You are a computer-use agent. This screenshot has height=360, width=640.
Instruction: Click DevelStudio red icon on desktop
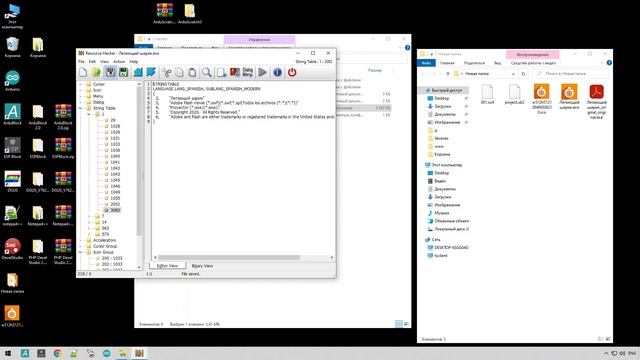tap(12, 249)
